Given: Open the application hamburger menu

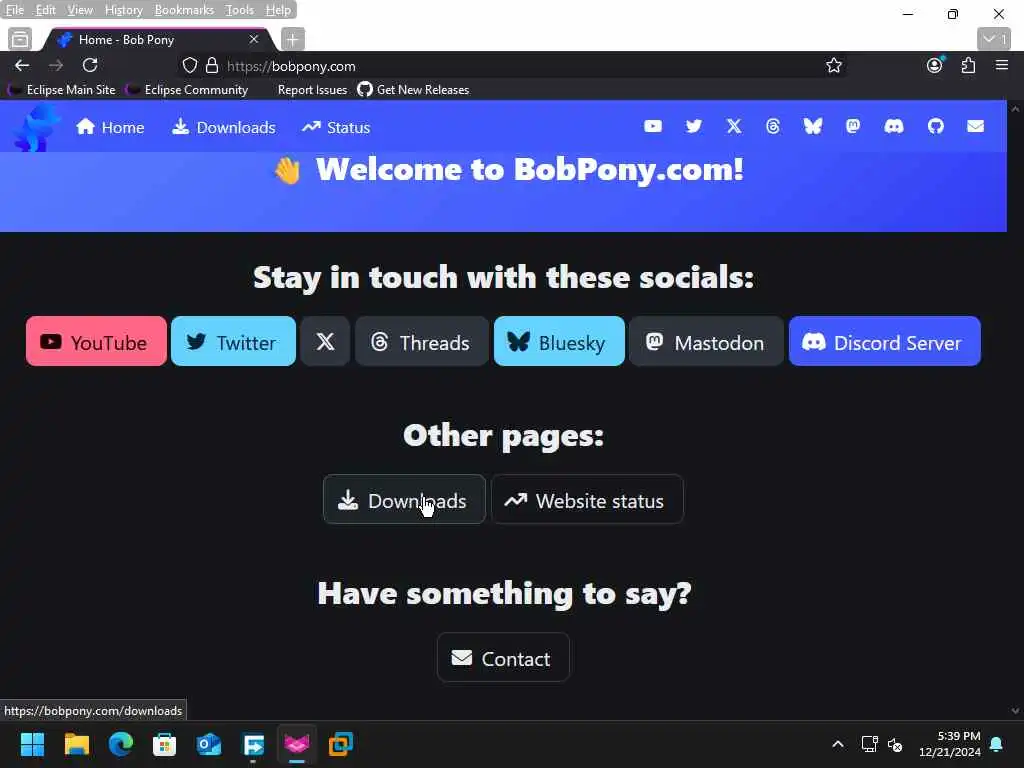Looking at the screenshot, I should pyautogui.click(x=1001, y=65).
